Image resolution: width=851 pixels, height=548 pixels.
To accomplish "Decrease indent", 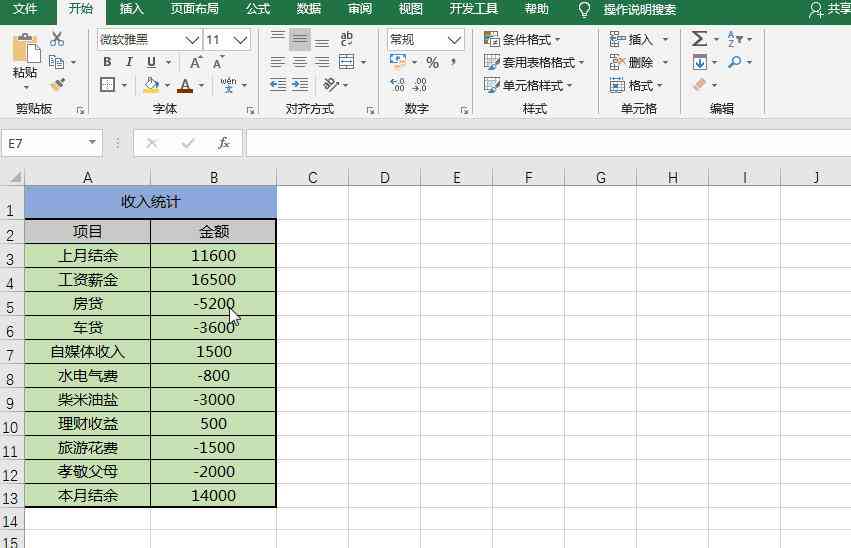I will coord(278,85).
